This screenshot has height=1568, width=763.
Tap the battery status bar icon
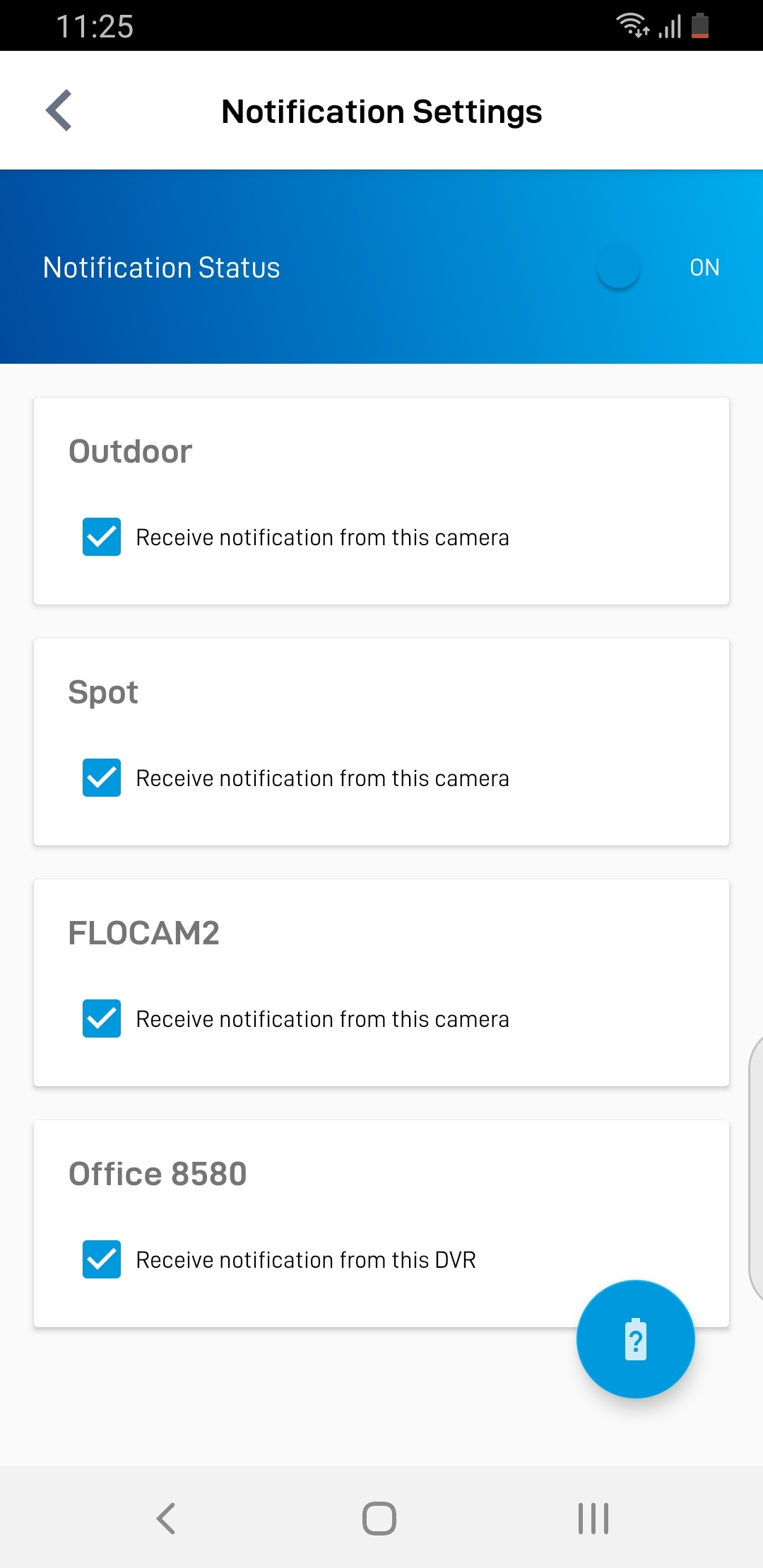coord(700,25)
